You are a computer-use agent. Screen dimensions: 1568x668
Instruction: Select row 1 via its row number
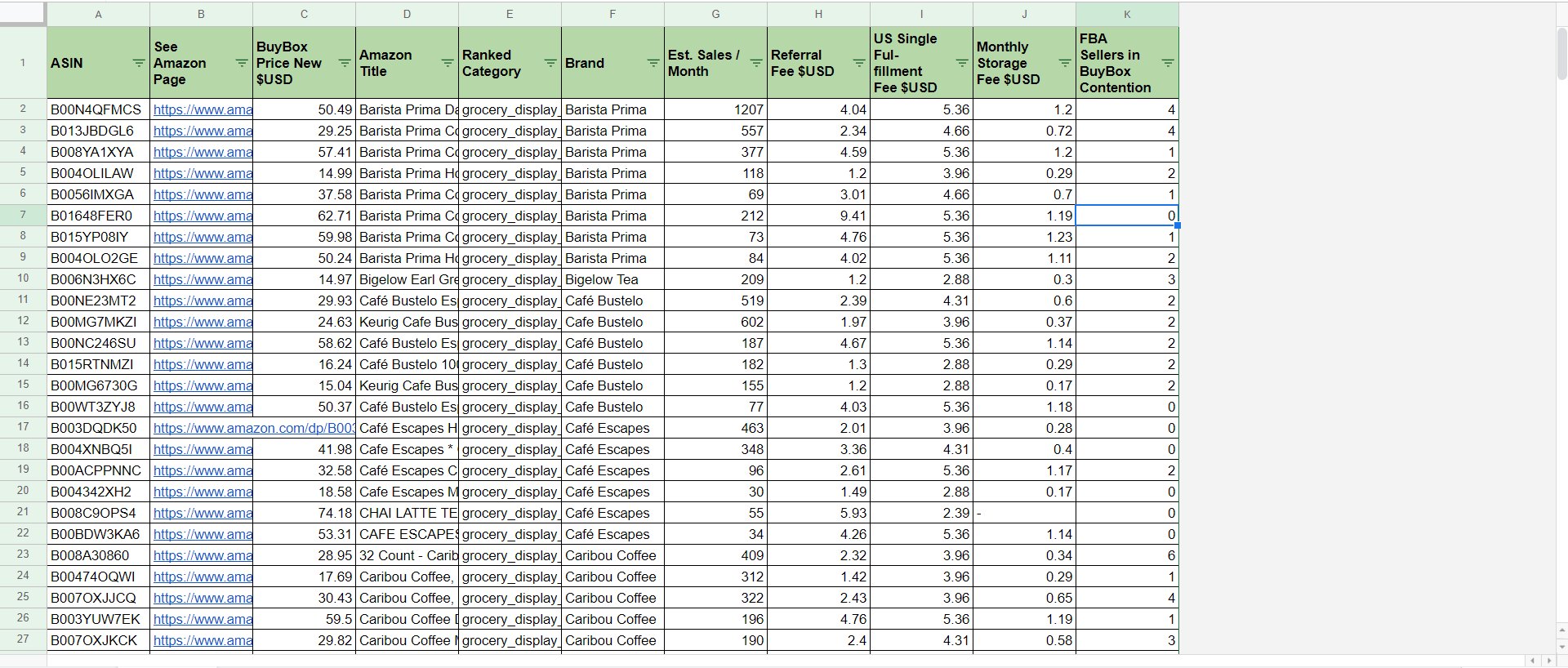click(x=23, y=63)
